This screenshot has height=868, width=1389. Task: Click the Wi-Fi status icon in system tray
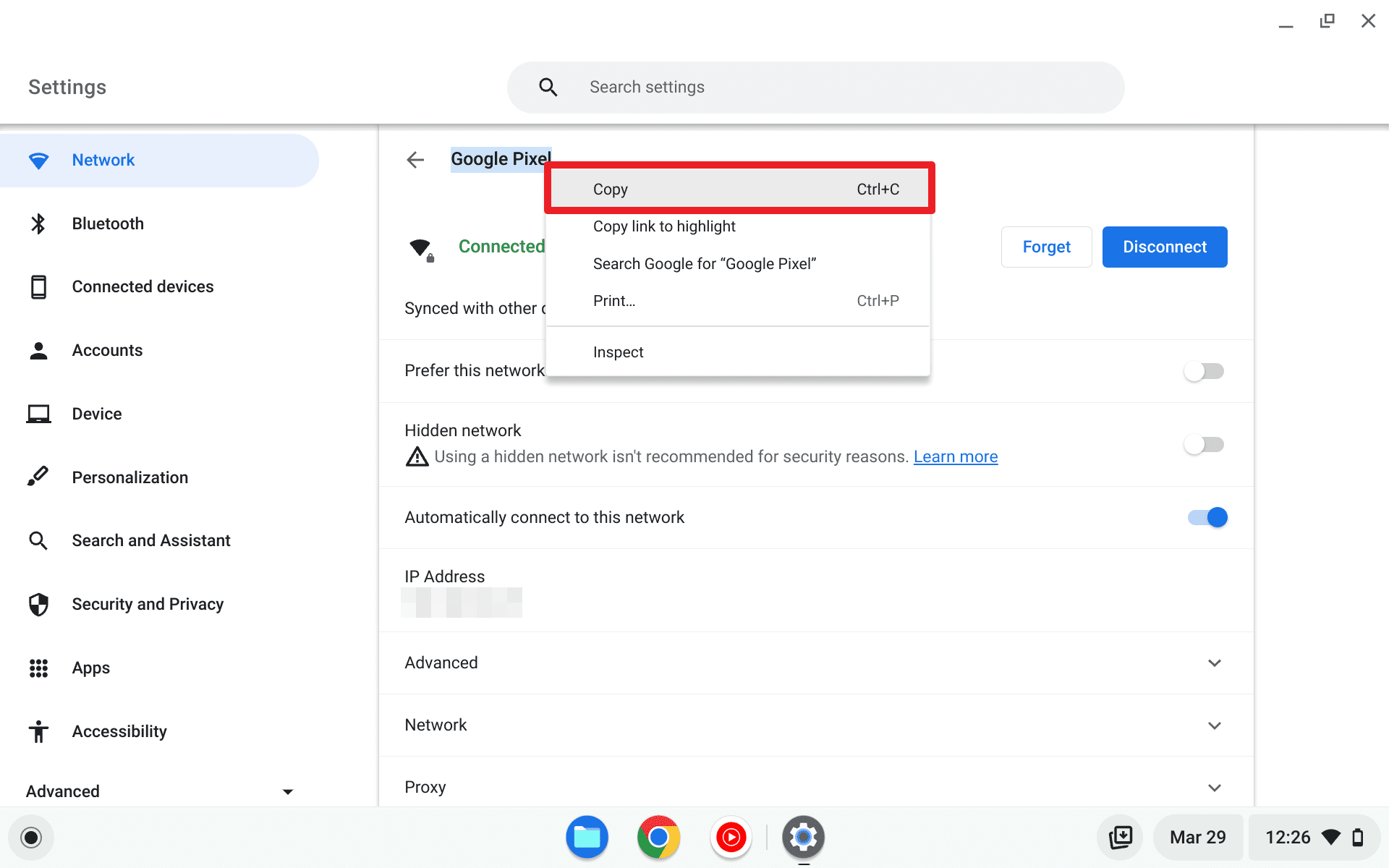(x=1331, y=838)
